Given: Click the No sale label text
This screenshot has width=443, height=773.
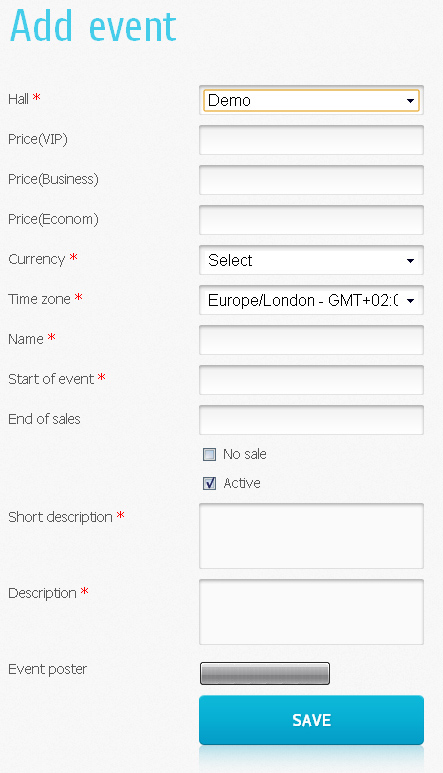Looking at the screenshot, I should (245, 454).
